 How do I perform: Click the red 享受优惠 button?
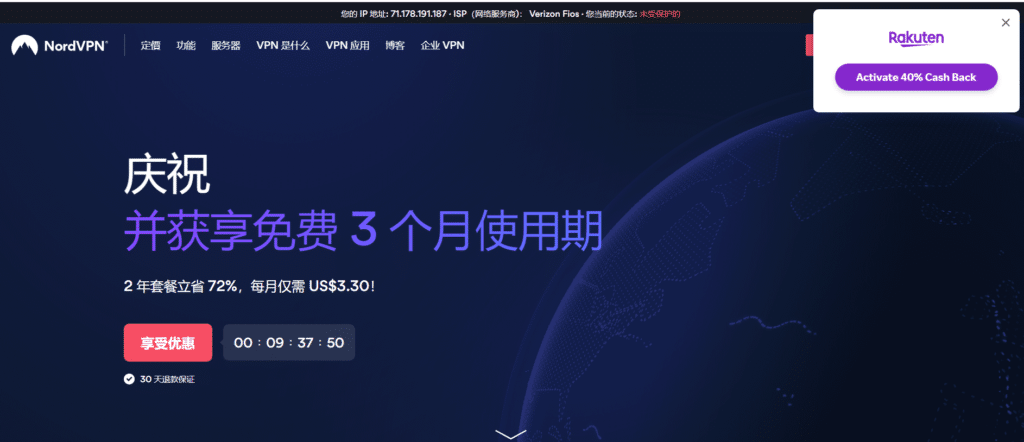[168, 343]
